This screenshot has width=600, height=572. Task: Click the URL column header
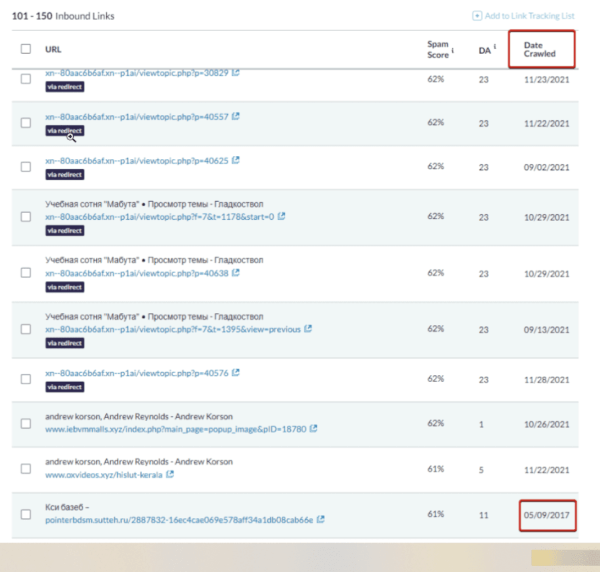53,48
